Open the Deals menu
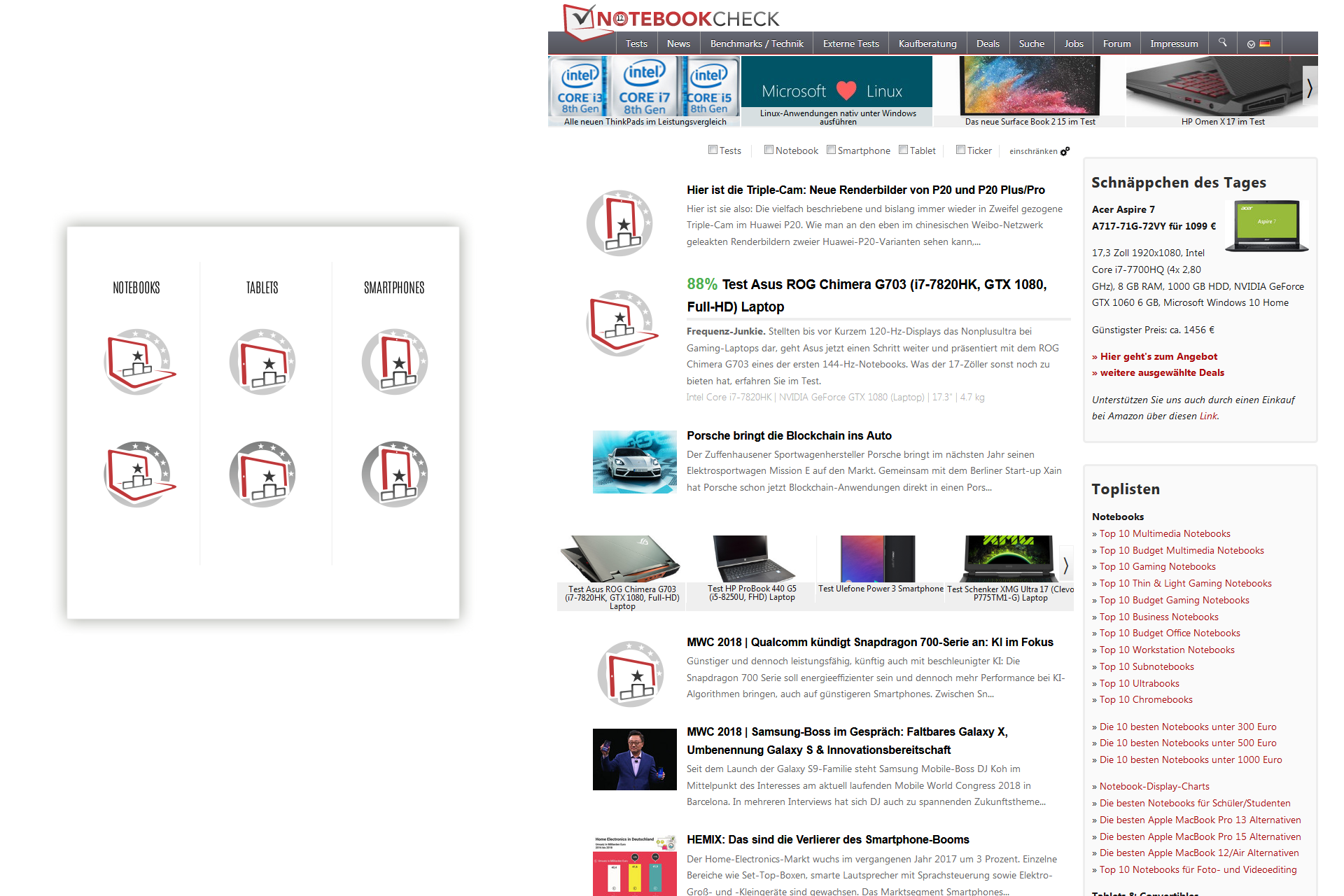The width and height of the screenshot is (1344, 896). (x=988, y=43)
